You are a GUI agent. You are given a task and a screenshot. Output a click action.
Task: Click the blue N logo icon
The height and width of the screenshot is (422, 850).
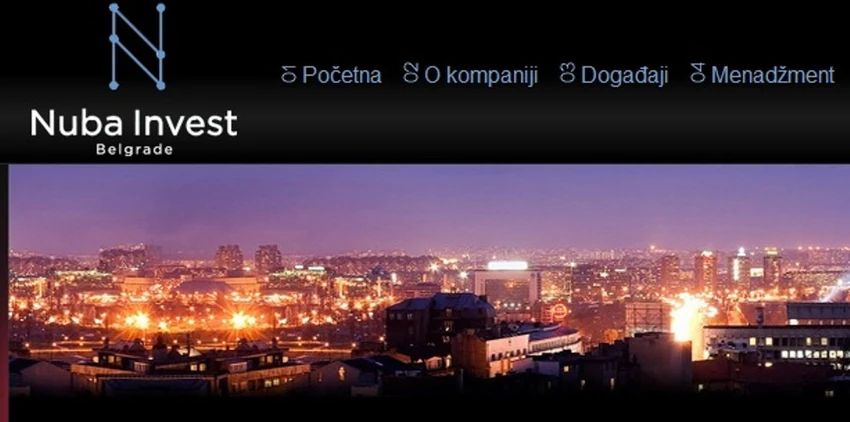(x=137, y=46)
